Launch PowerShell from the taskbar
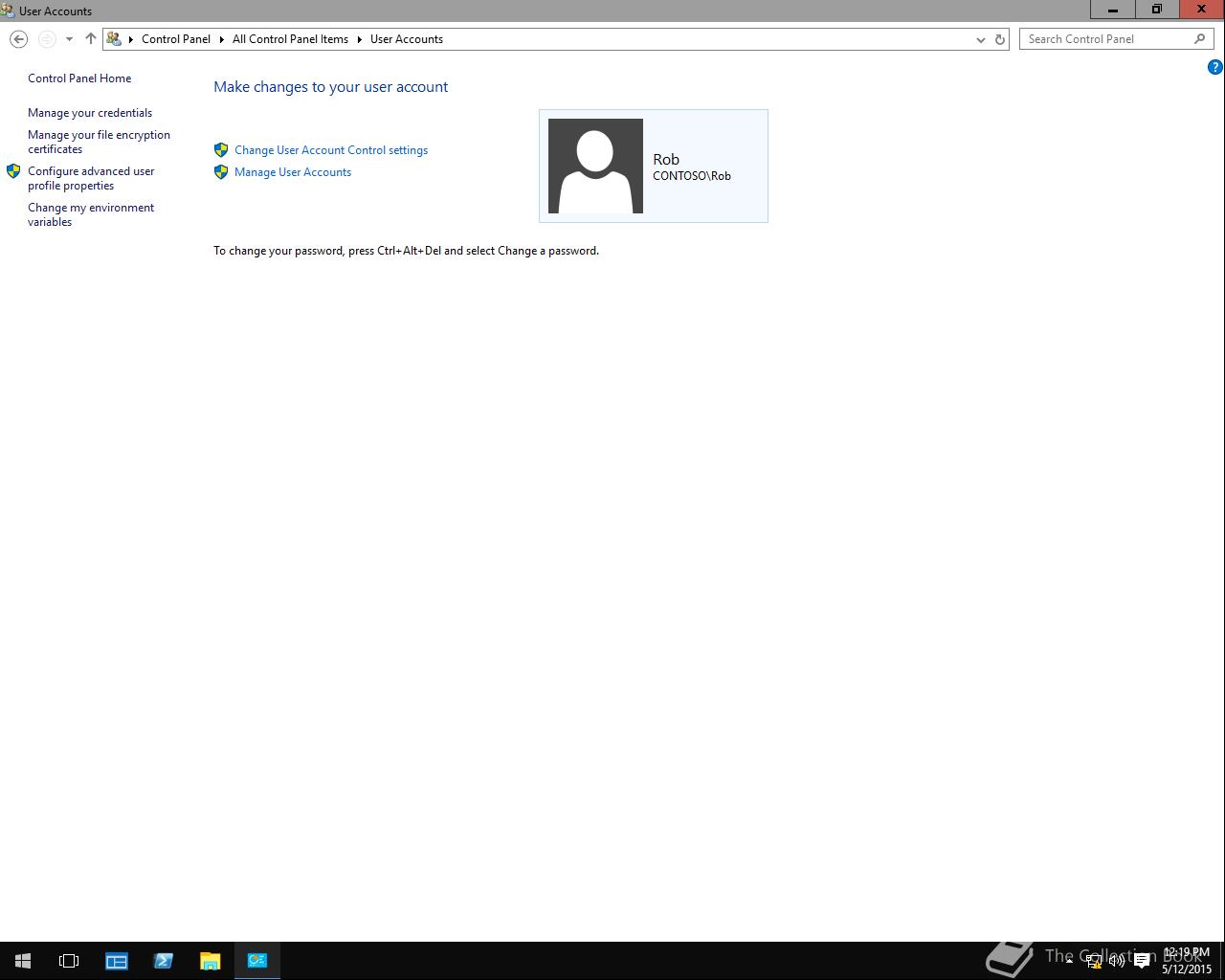The height and width of the screenshot is (980, 1225). click(164, 961)
